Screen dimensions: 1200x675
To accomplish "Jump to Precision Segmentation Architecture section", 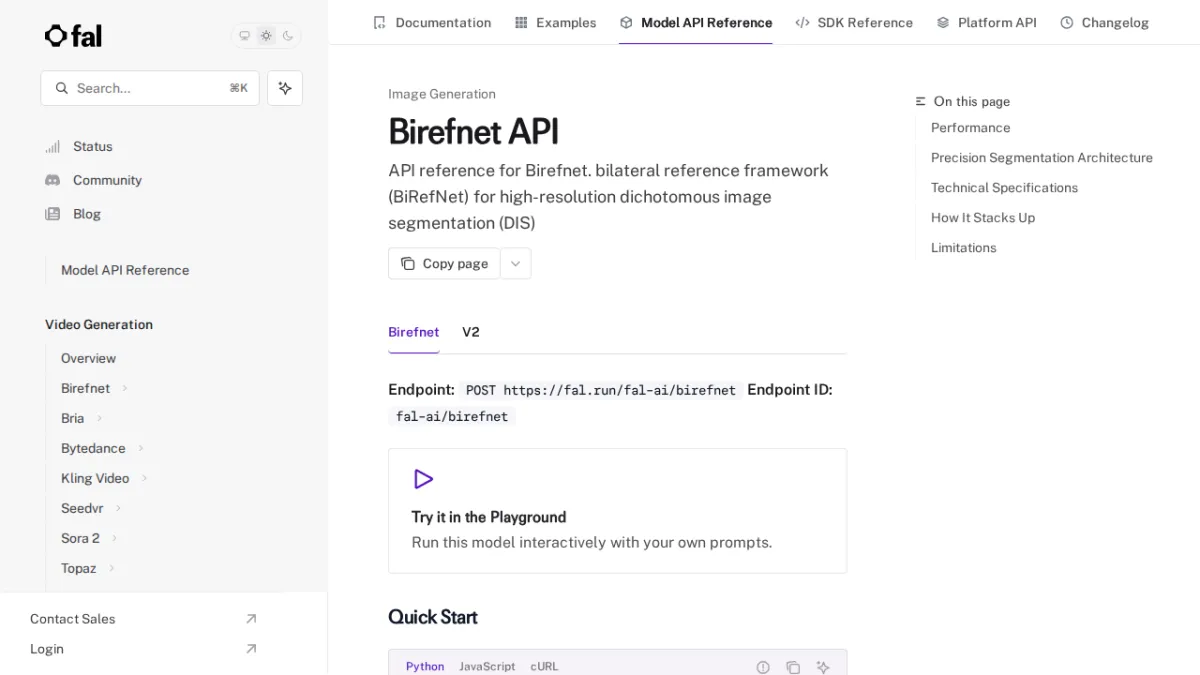I will [1042, 158].
